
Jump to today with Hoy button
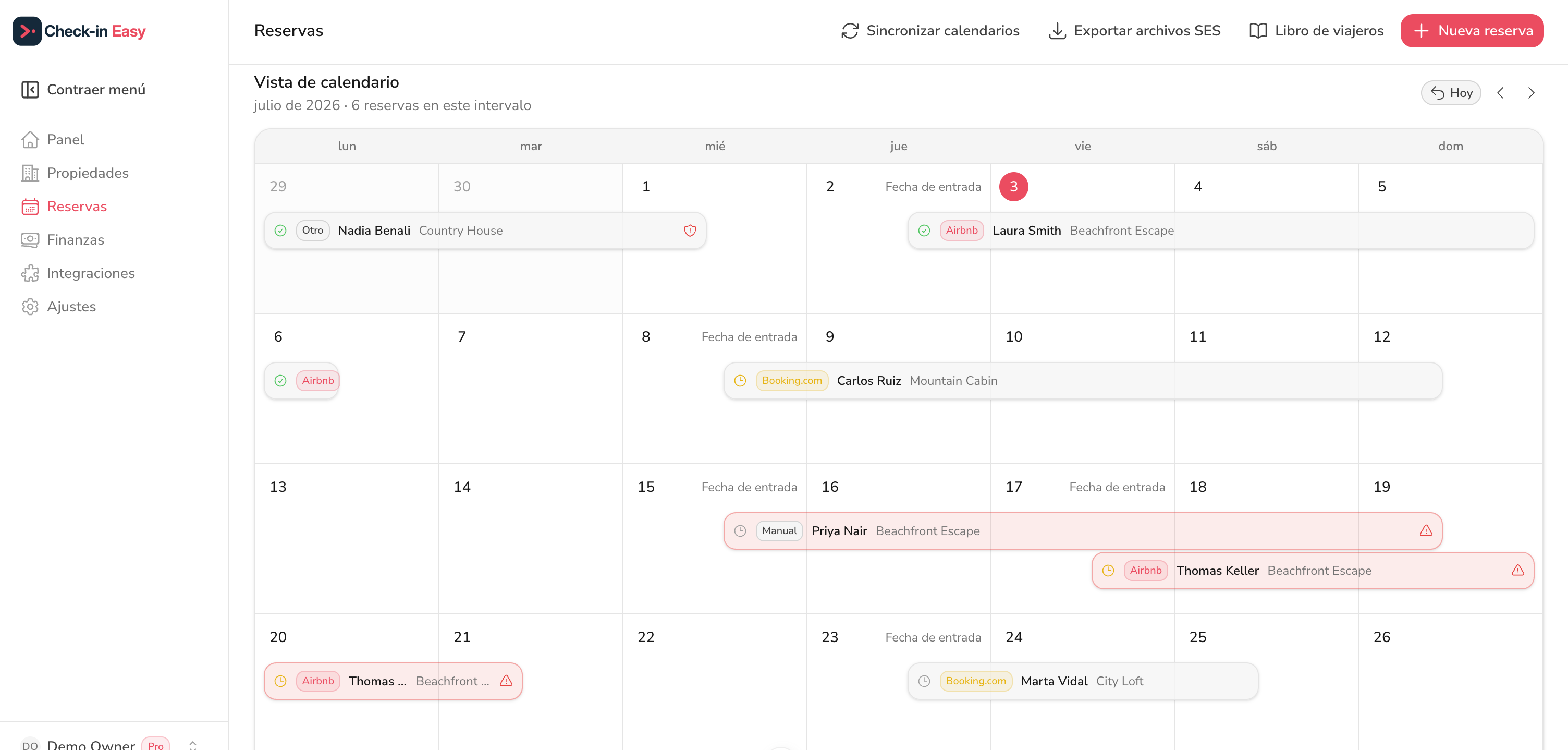coord(1451,93)
